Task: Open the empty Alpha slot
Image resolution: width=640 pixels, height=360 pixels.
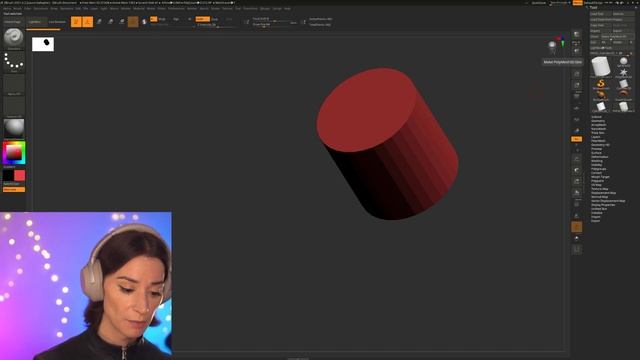Action: click(x=14, y=85)
